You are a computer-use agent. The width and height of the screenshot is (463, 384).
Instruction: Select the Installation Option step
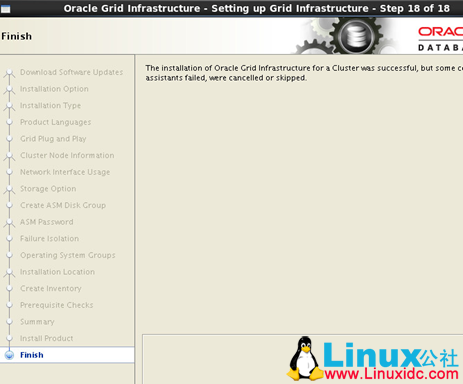[x=54, y=89]
